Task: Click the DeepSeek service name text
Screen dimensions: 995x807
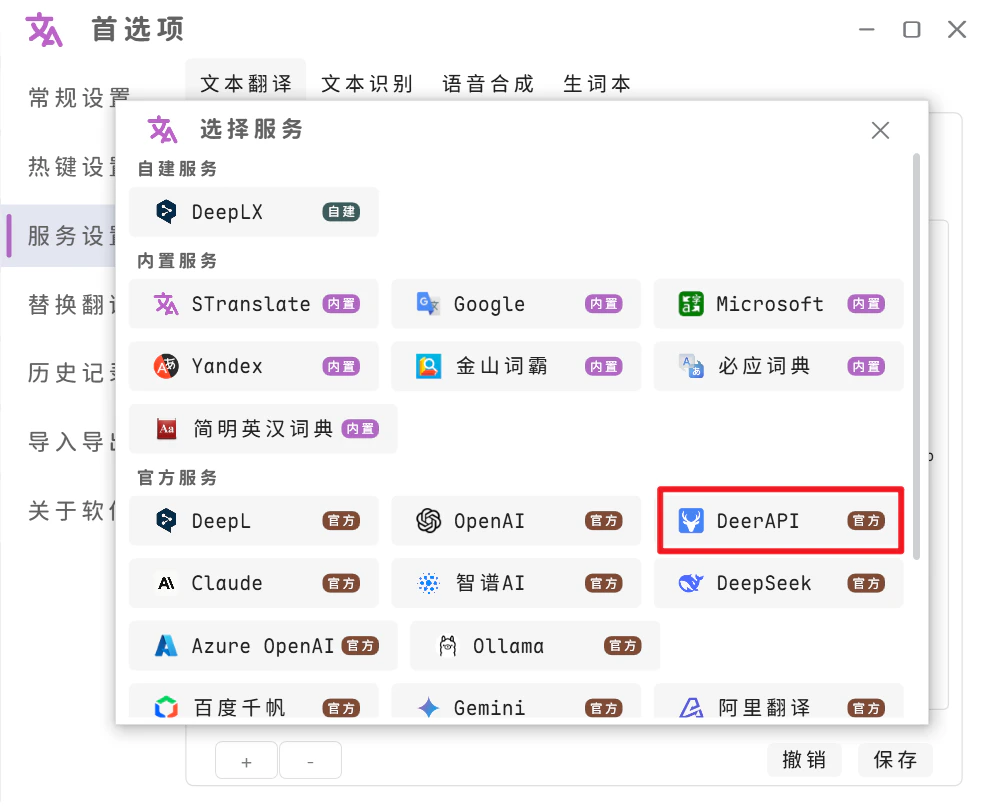Action: coord(764,583)
